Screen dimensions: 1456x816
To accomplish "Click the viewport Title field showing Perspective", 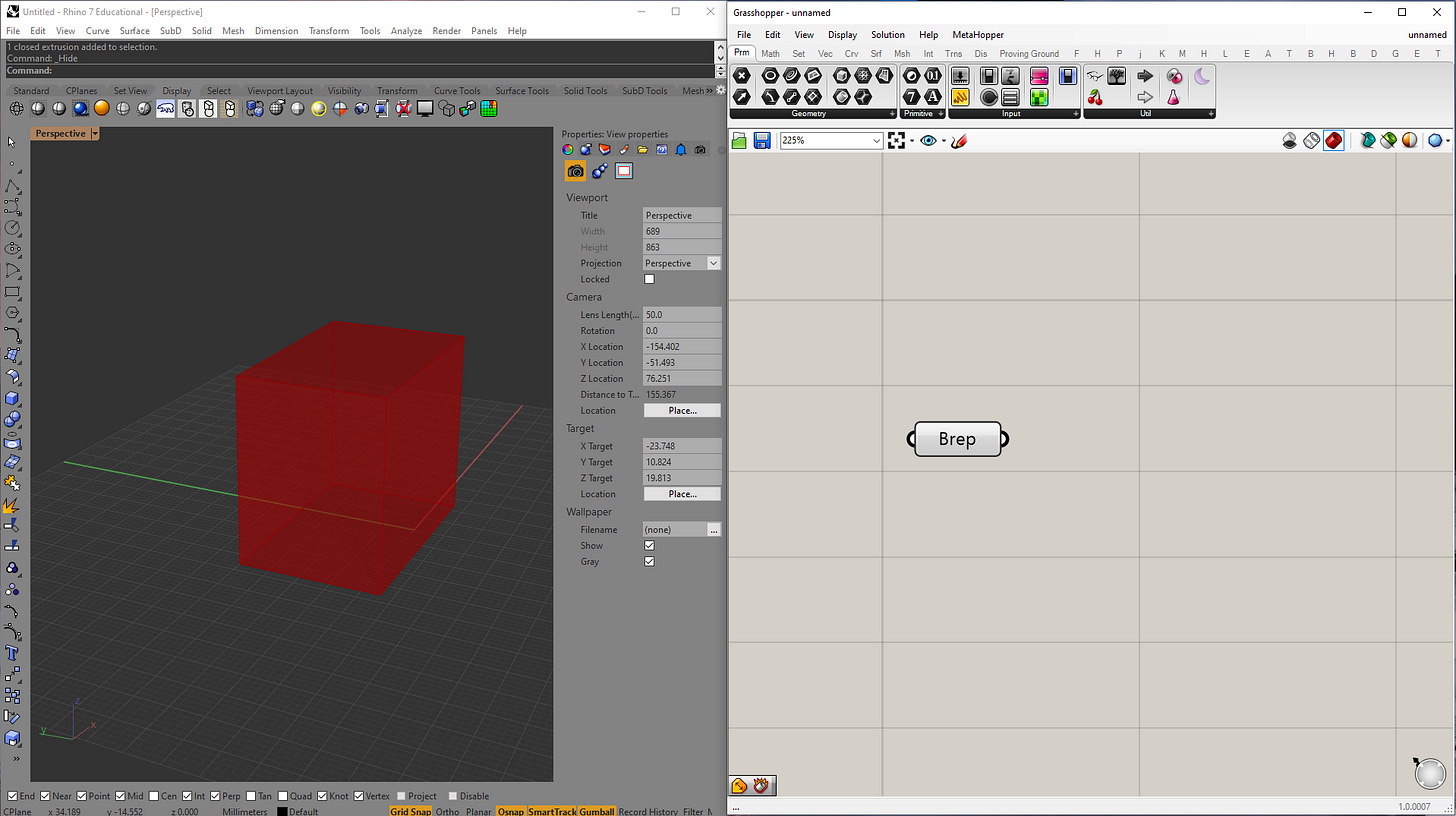I will [682, 215].
